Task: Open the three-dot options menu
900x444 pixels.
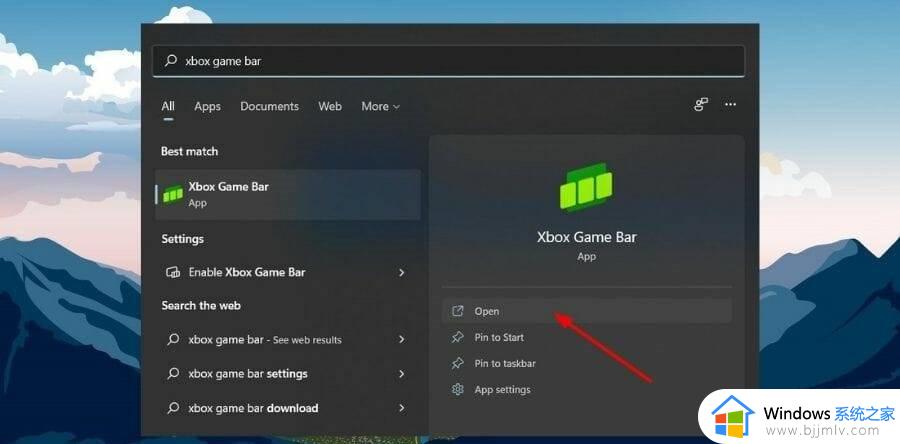Action: tap(730, 104)
